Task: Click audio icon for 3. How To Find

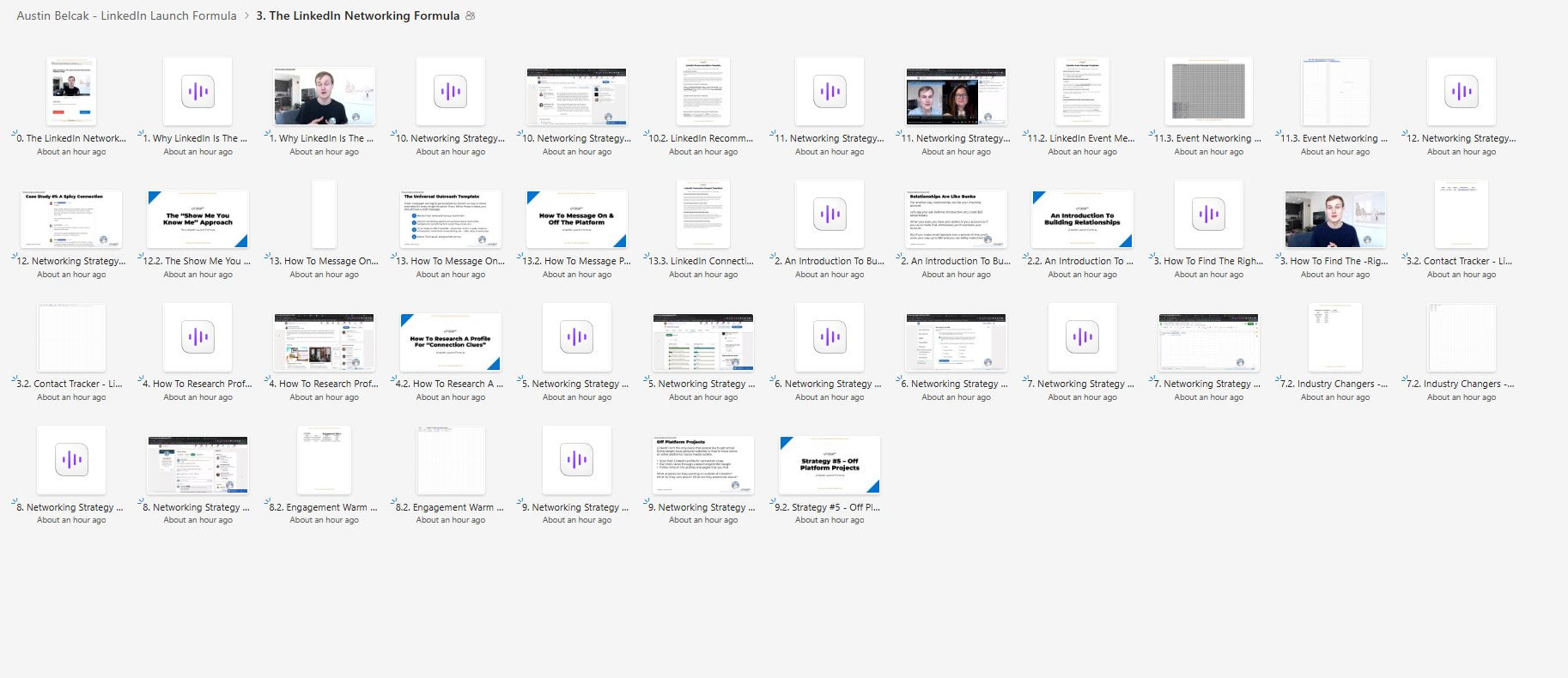Action: pyautogui.click(x=1209, y=215)
